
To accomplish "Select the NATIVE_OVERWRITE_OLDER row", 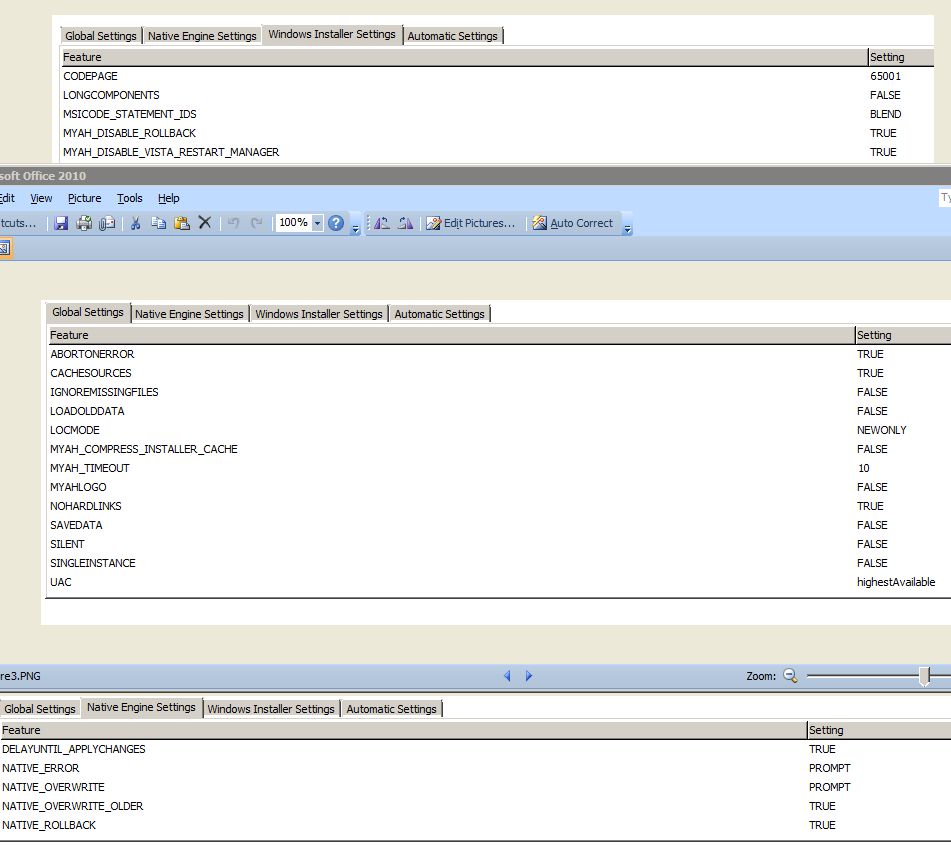I will [476, 806].
